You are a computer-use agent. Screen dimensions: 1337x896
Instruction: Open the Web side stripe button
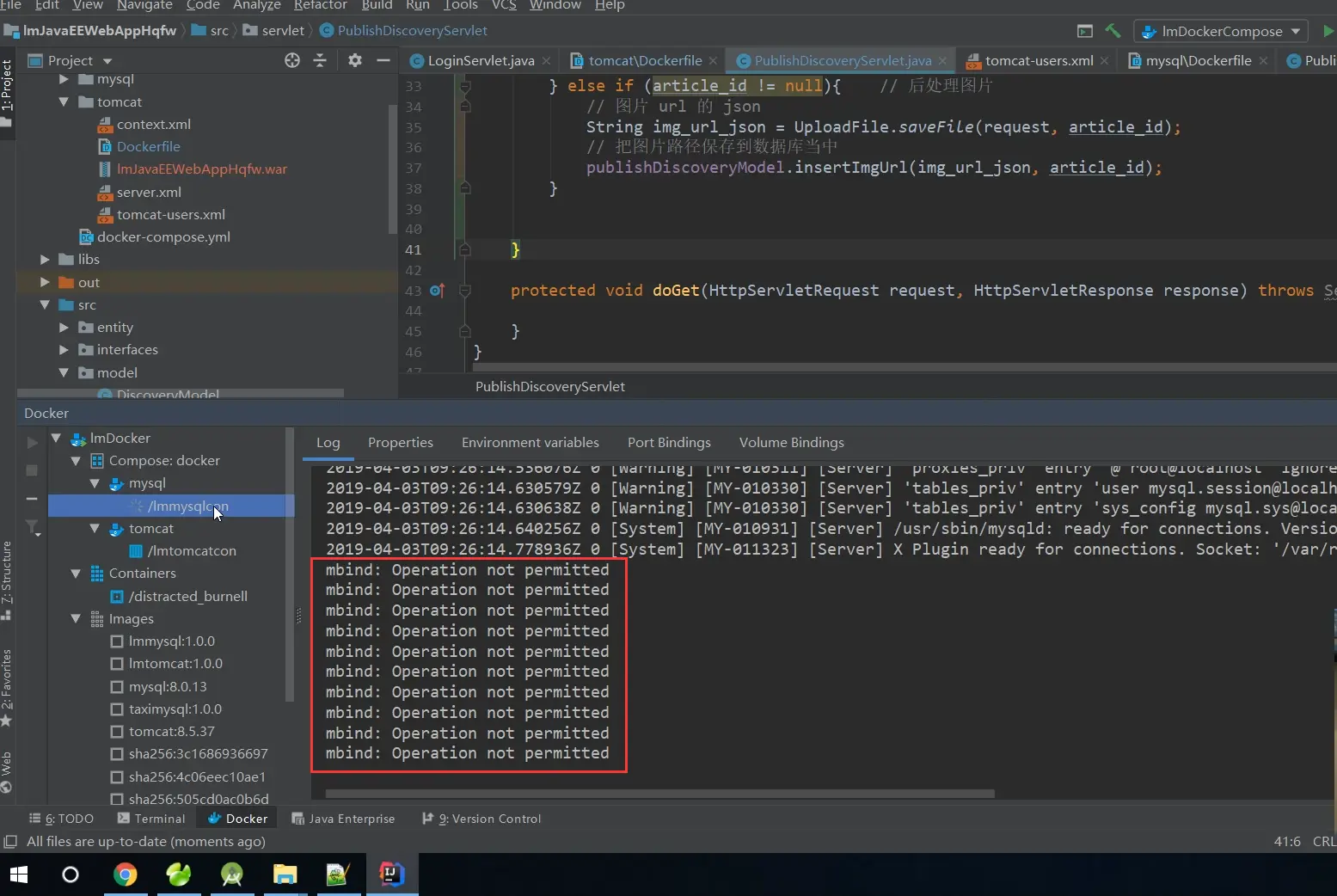[7, 772]
